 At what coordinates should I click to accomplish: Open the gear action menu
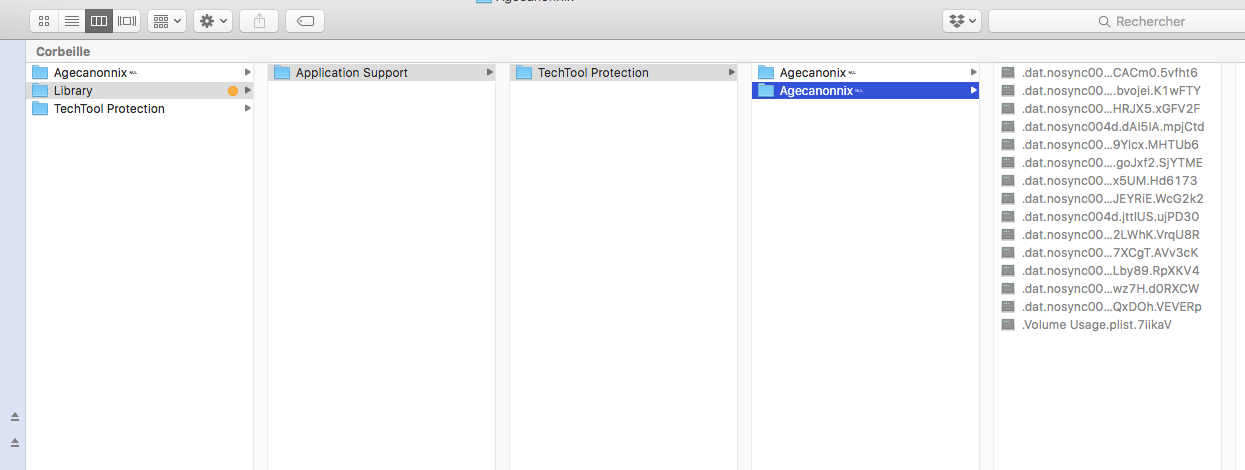[213, 20]
